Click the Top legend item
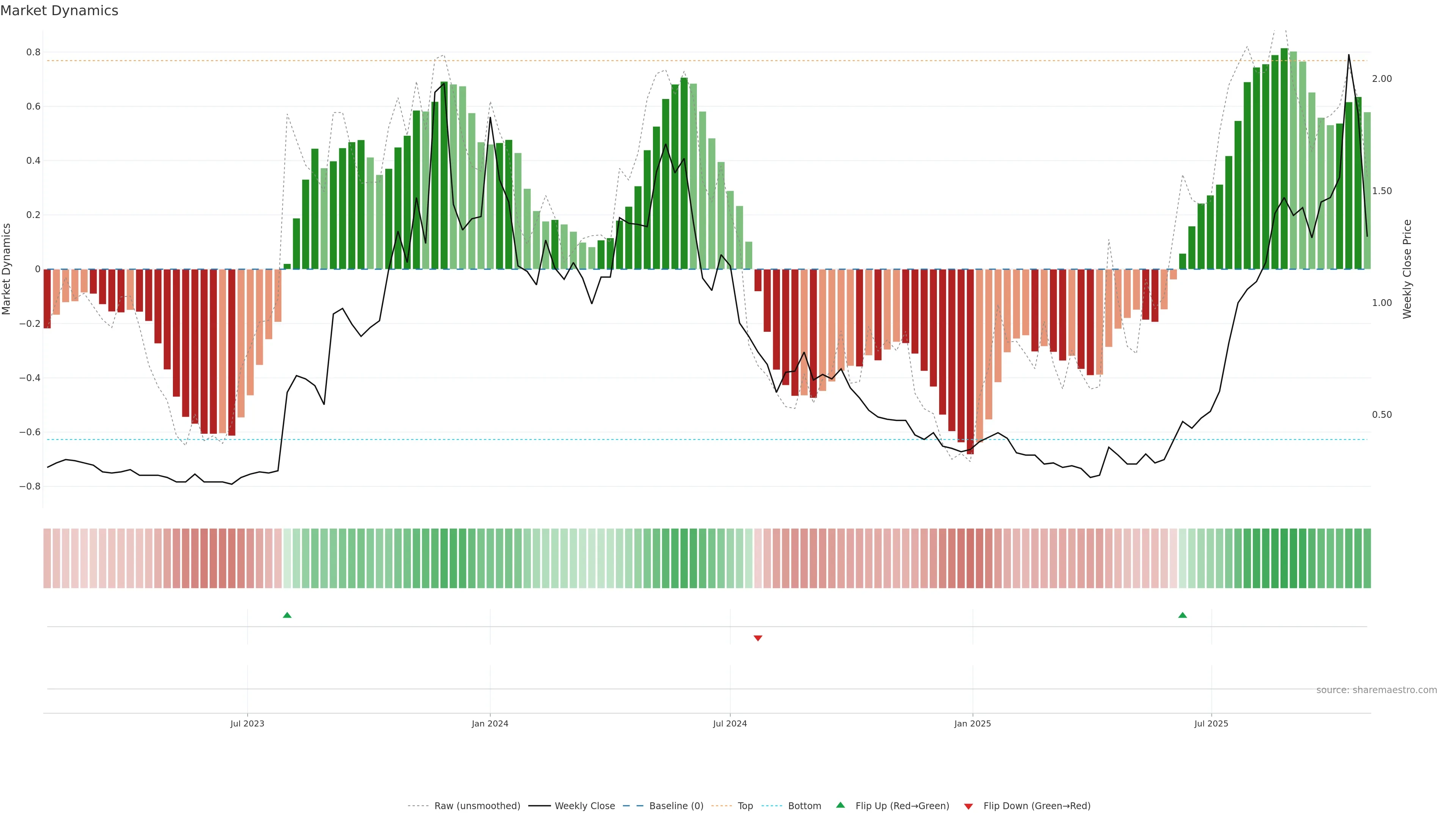 [745, 806]
